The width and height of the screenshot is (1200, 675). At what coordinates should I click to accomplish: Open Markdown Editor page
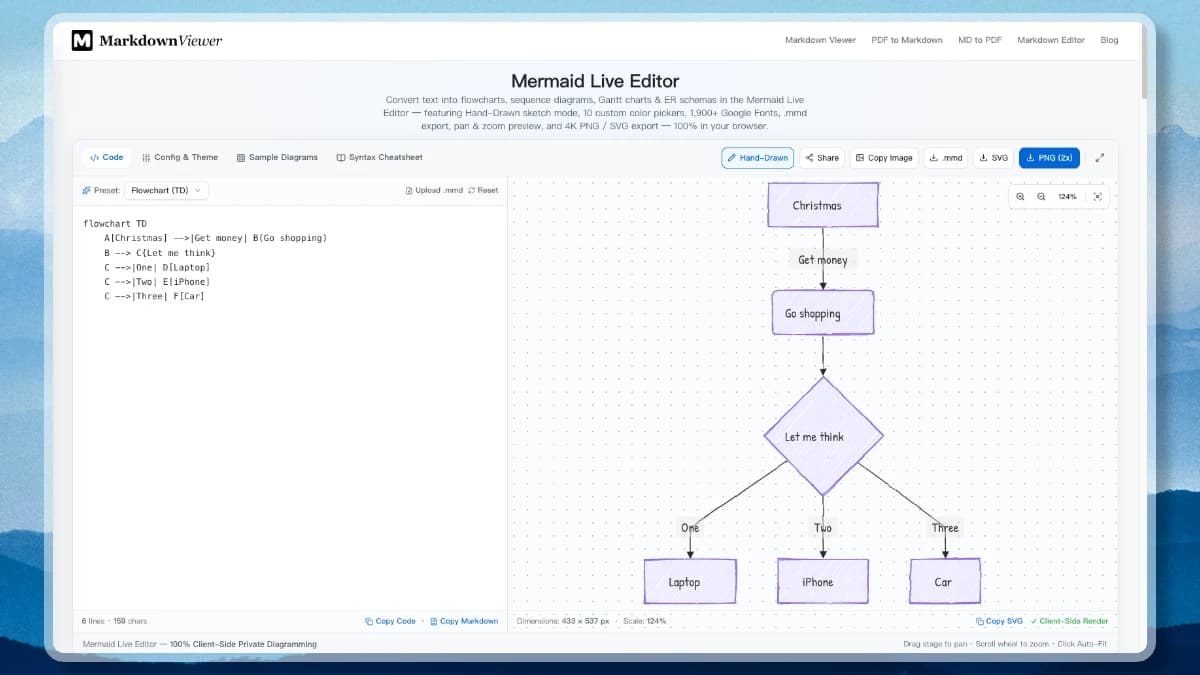coord(1051,40)
